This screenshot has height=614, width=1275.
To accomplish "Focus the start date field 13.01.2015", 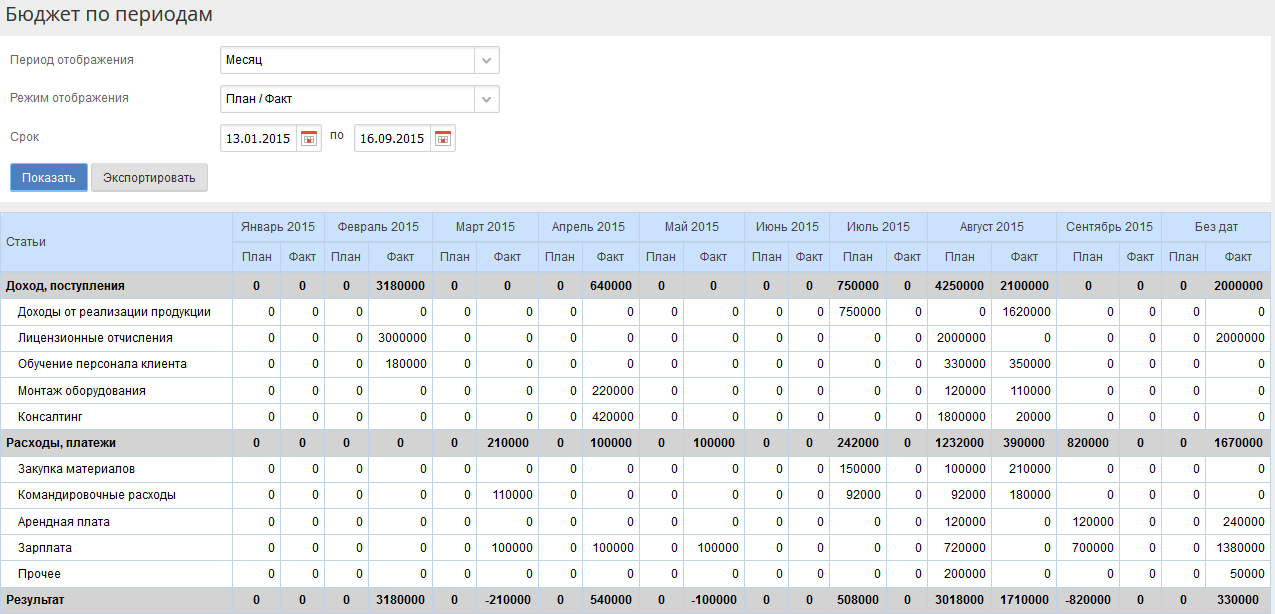I will click(x=258, y=139).
